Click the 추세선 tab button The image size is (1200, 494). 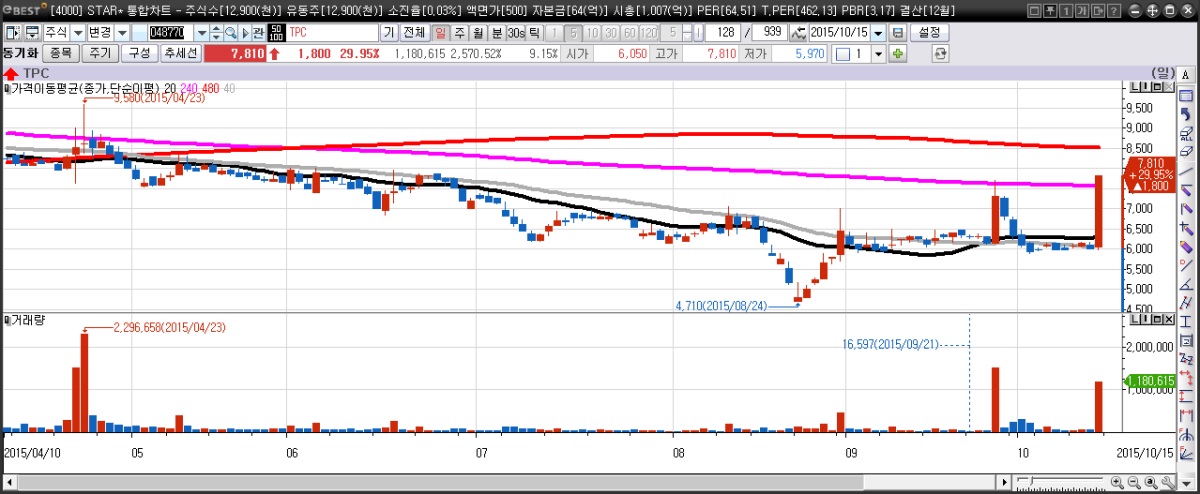click(x=180, y=54)
